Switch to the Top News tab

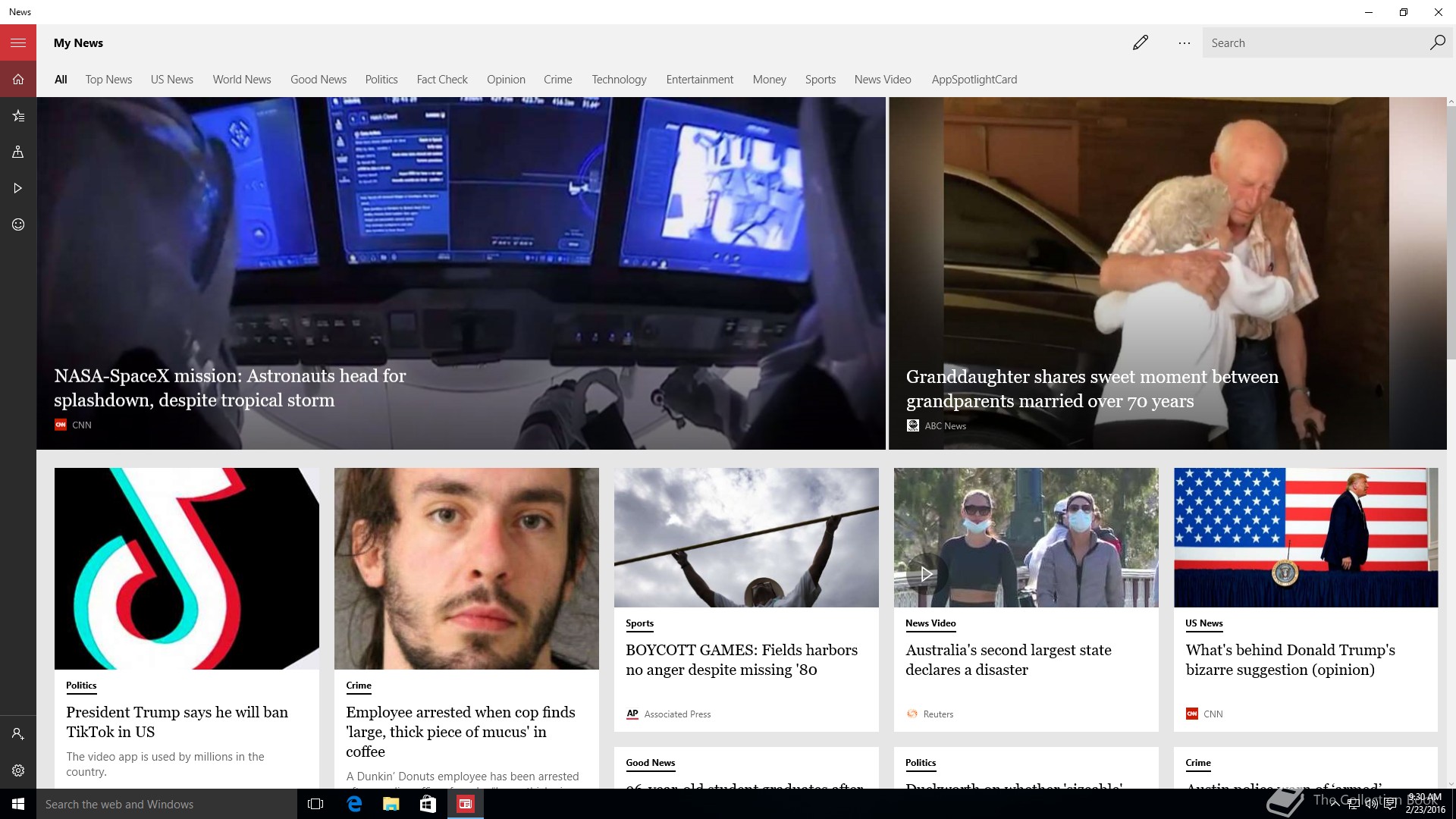[x=108, y=80]
